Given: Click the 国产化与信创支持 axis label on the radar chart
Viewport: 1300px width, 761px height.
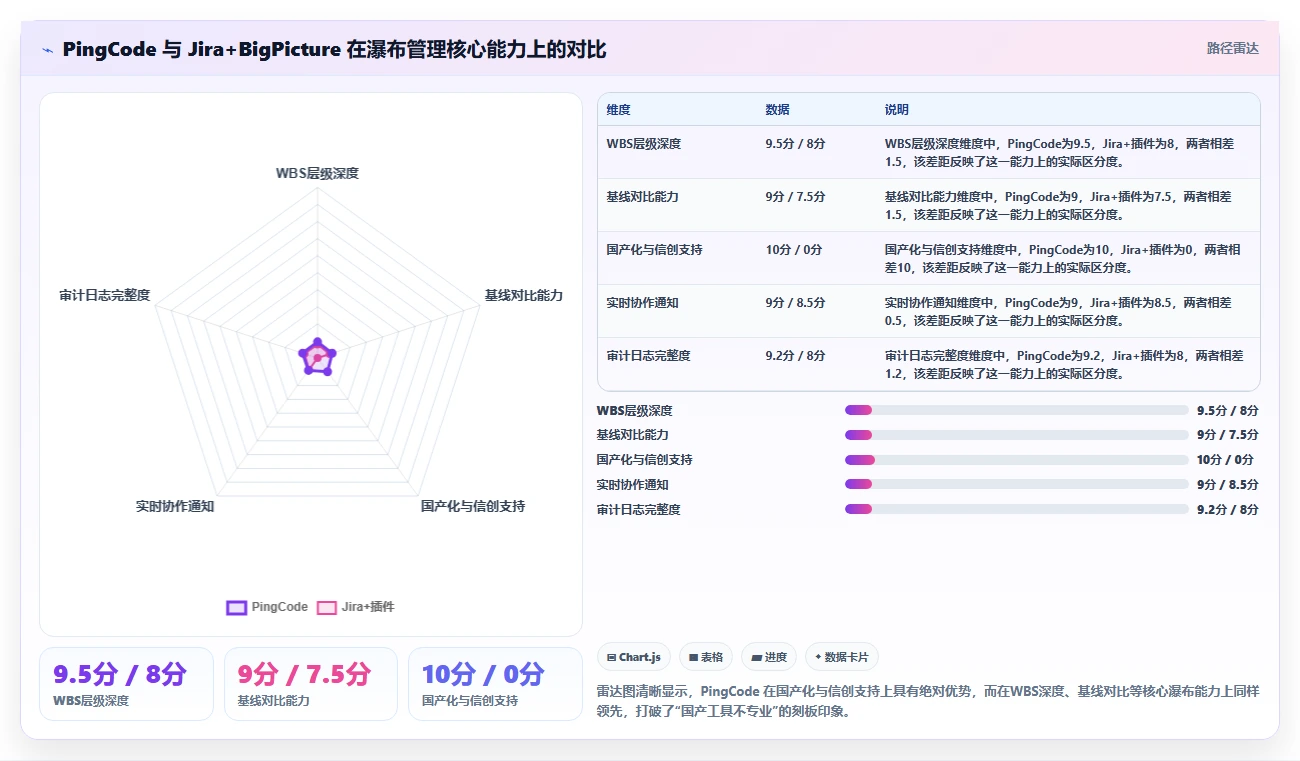Looking at the screenshot, I should (473, 506).
